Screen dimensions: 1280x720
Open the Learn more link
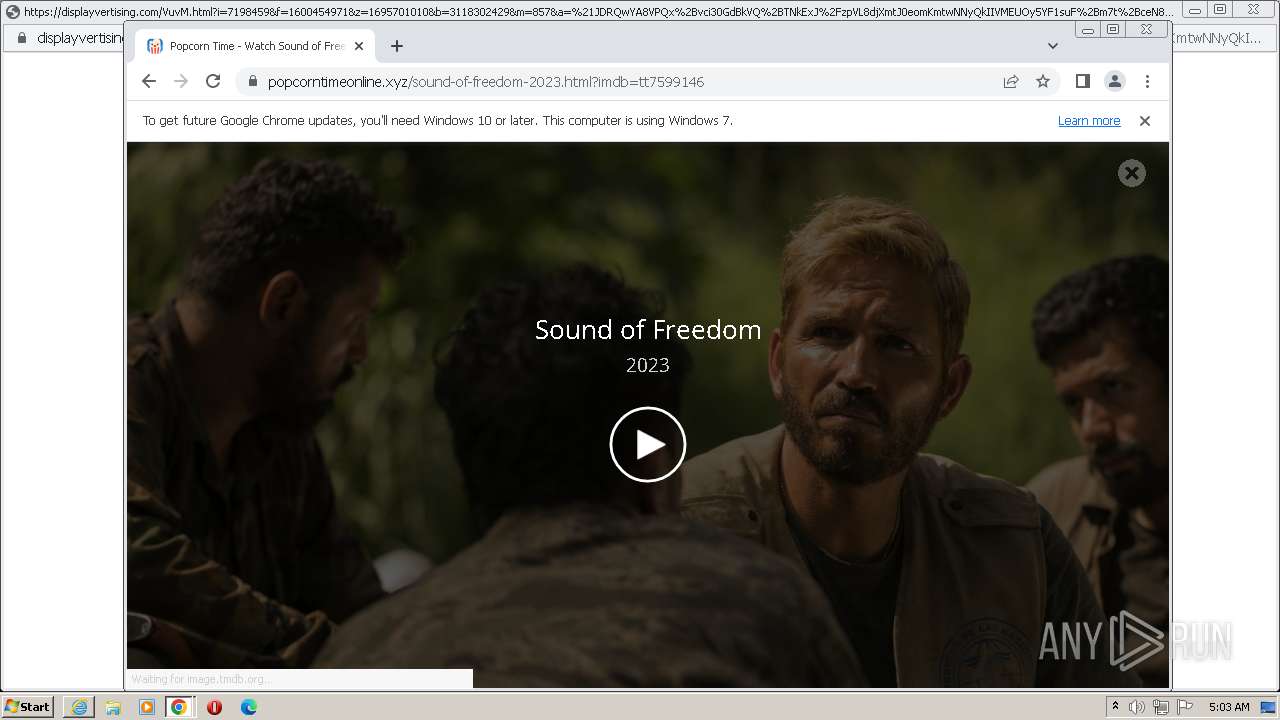(1089, 121)
